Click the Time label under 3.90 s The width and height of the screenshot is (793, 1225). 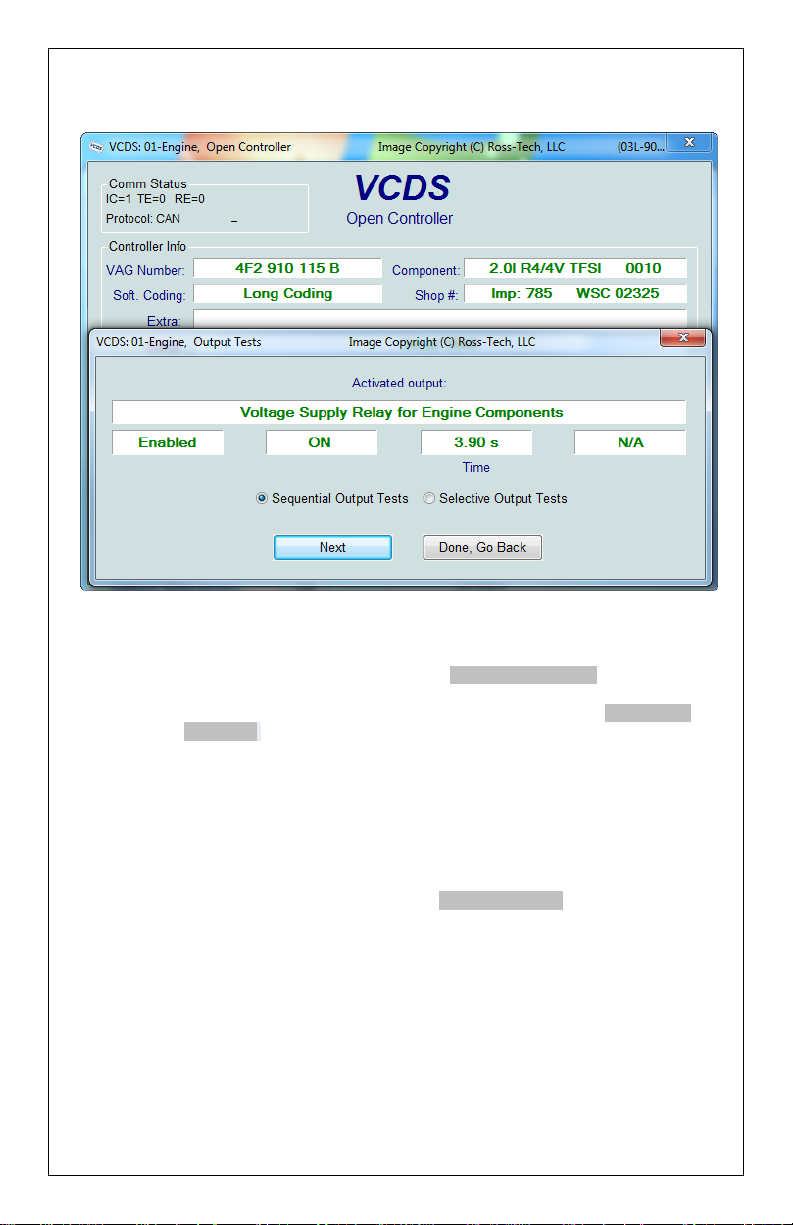[476, 467]
